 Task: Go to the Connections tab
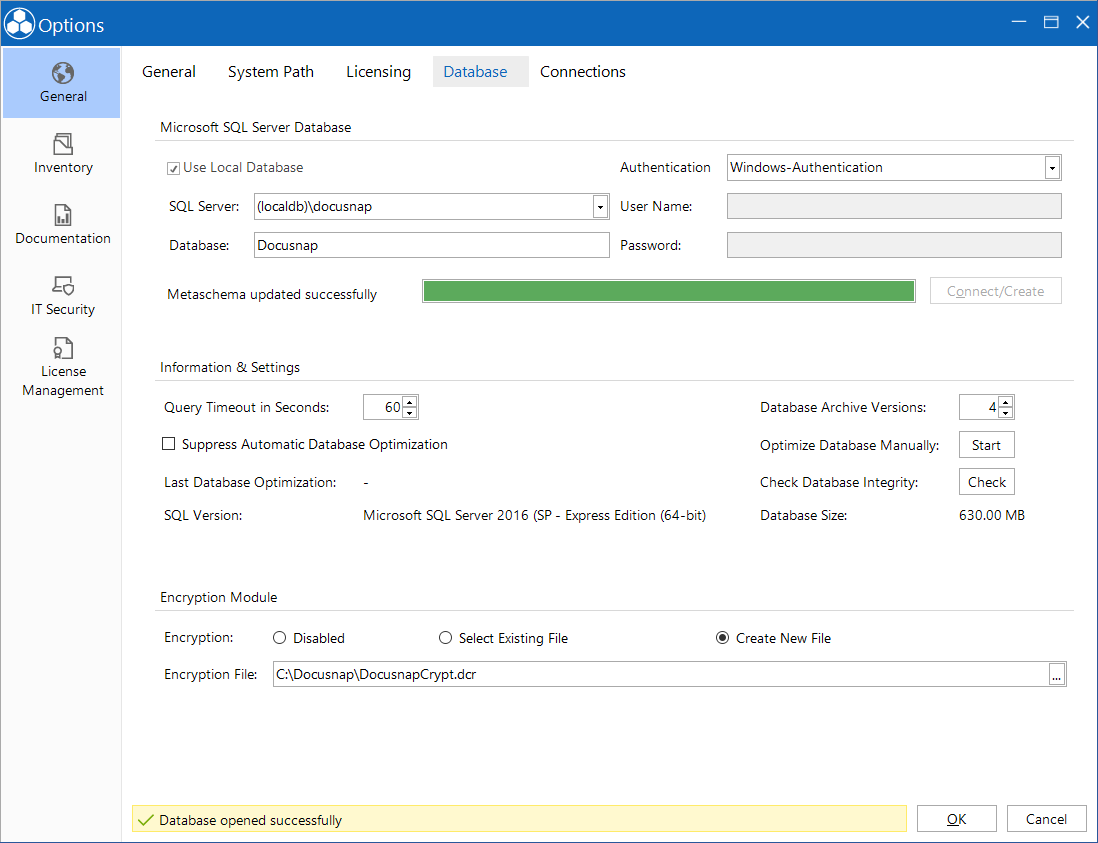click(583, 71)
